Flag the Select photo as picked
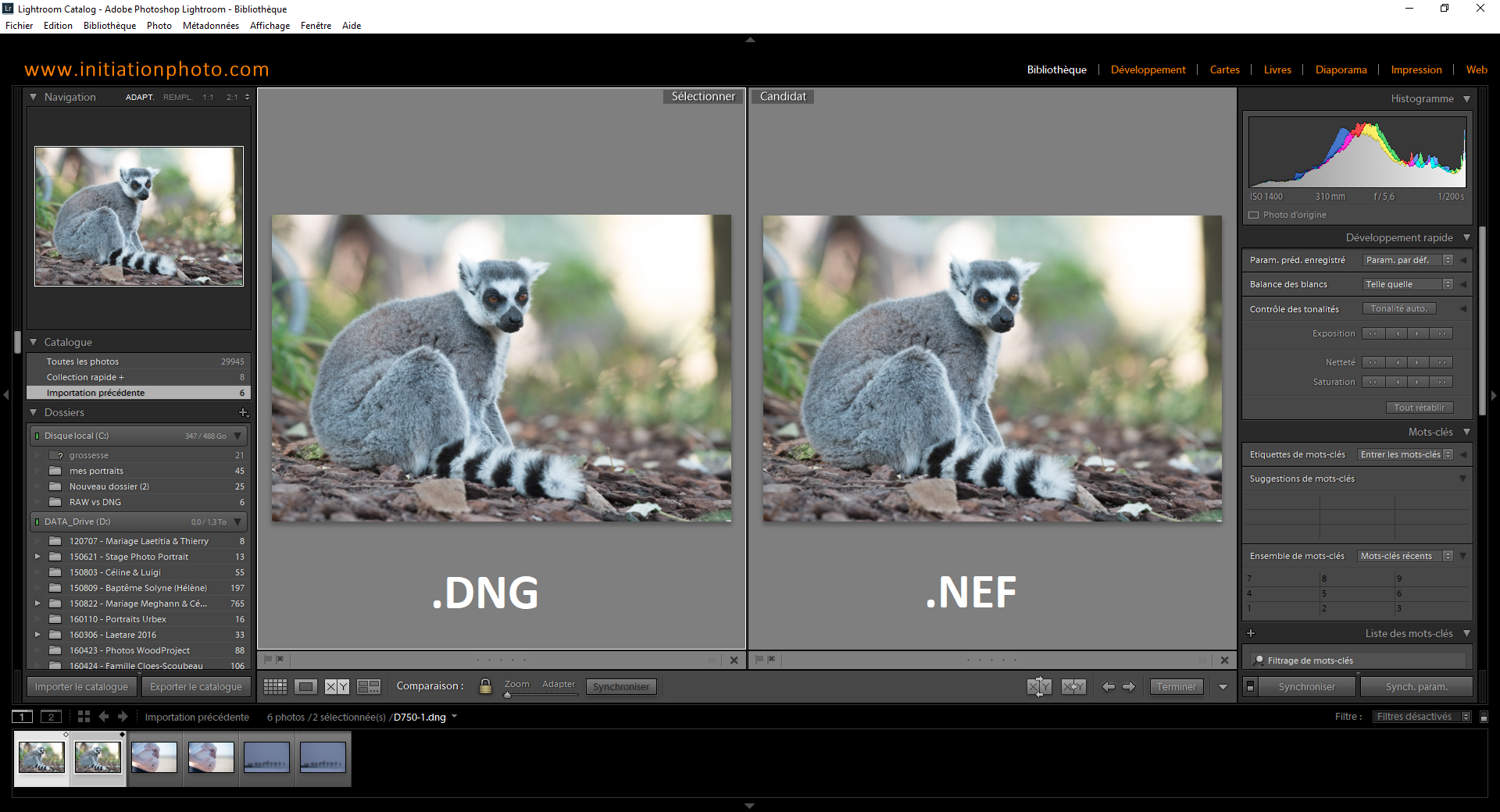The height and width of the screenshot is (812, 1500). (x=268, y=659)
